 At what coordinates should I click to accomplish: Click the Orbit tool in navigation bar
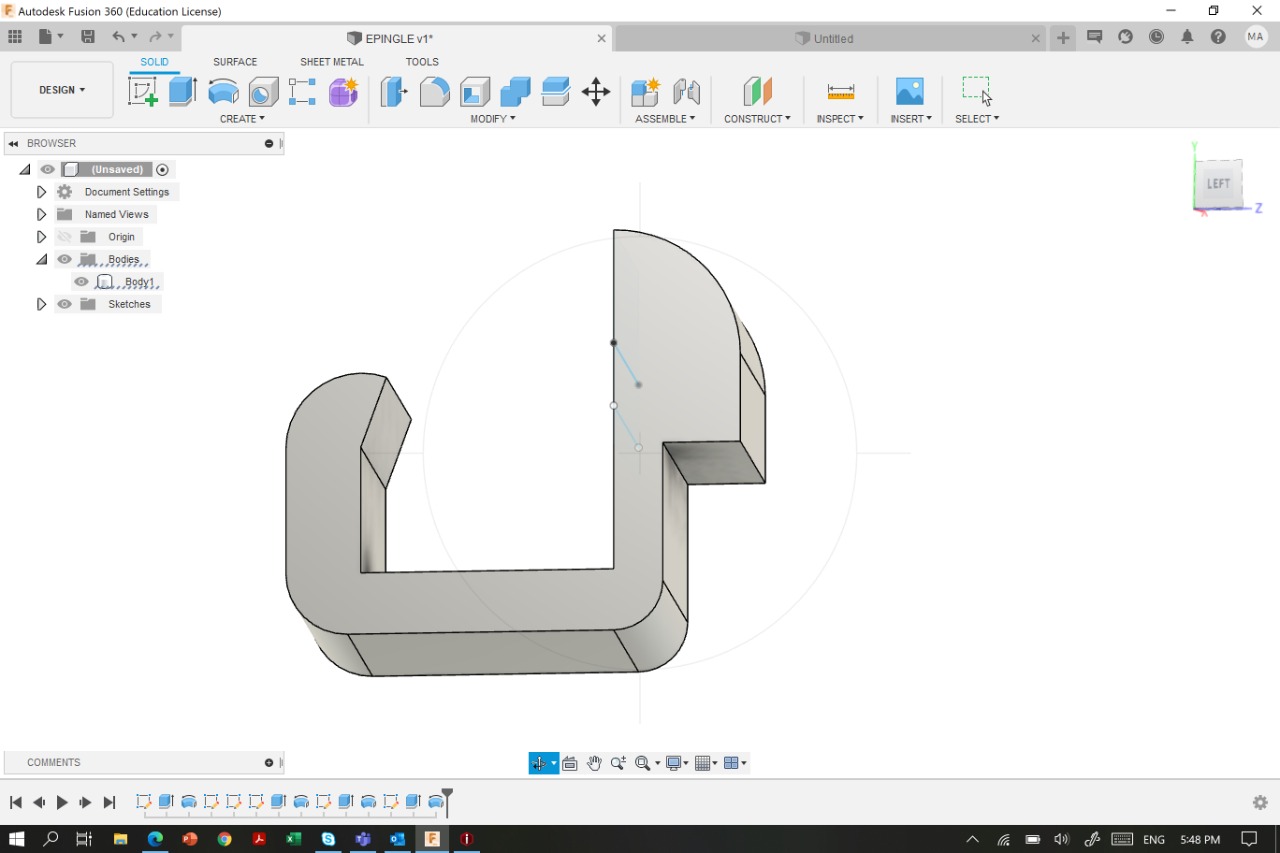click(x=539, y=763)
